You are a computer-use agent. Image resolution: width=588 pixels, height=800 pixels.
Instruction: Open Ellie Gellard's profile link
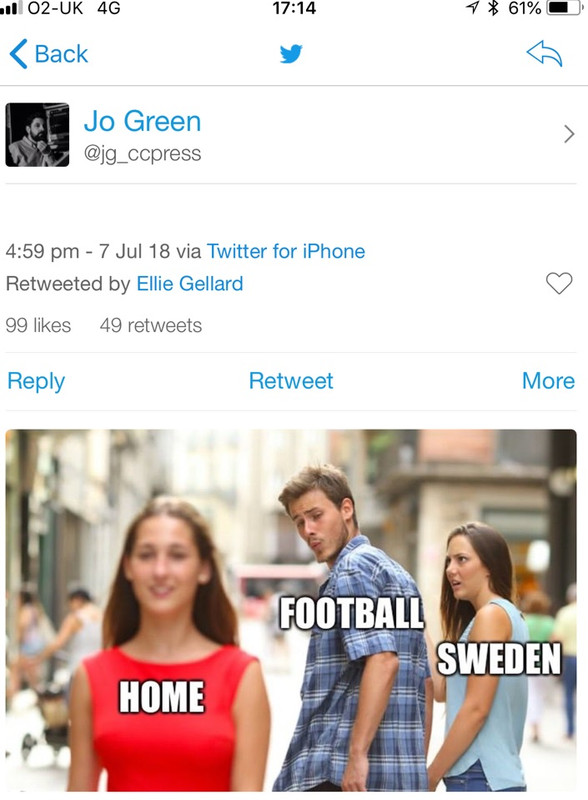point(190,284)
